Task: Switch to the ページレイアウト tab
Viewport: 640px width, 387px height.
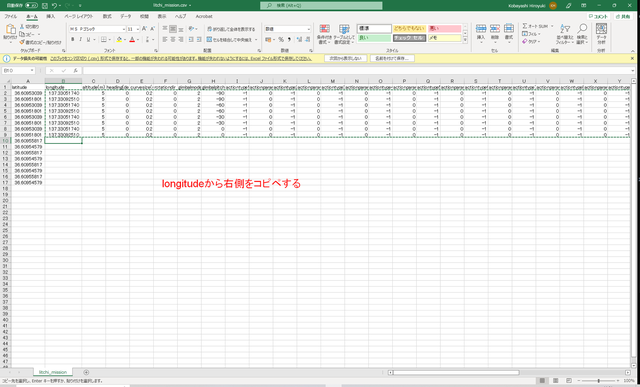Action: point(78,16)
